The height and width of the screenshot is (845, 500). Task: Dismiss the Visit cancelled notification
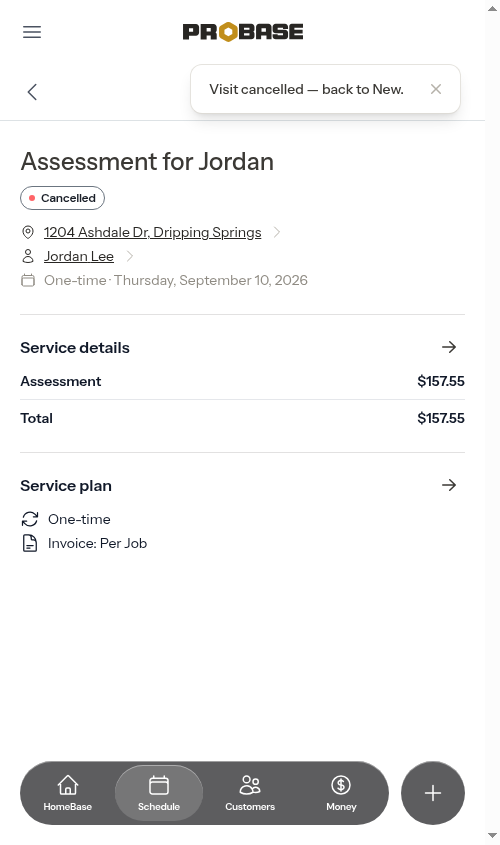click(436, 89)
